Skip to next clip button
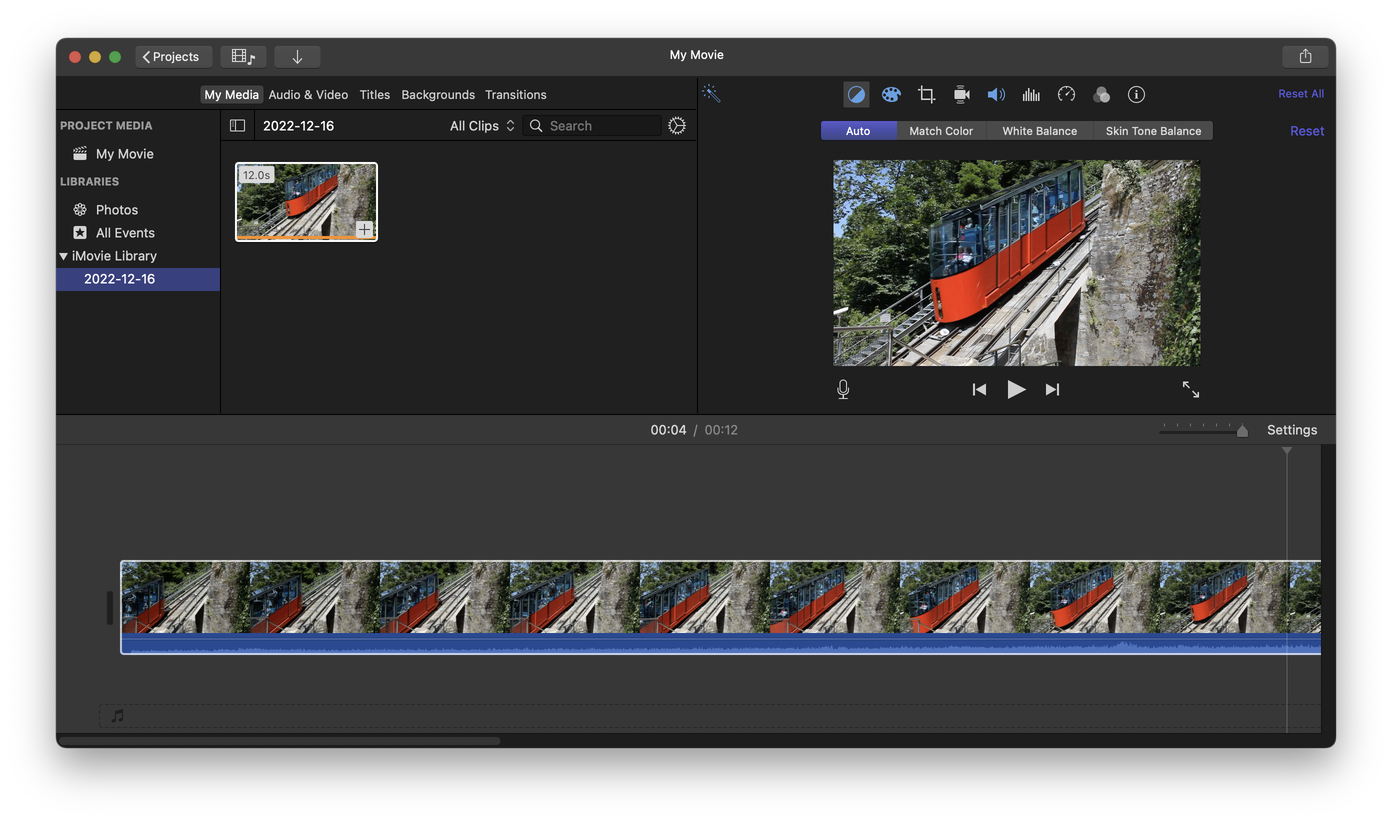 pyautogui.click(x=1052, y=389)
